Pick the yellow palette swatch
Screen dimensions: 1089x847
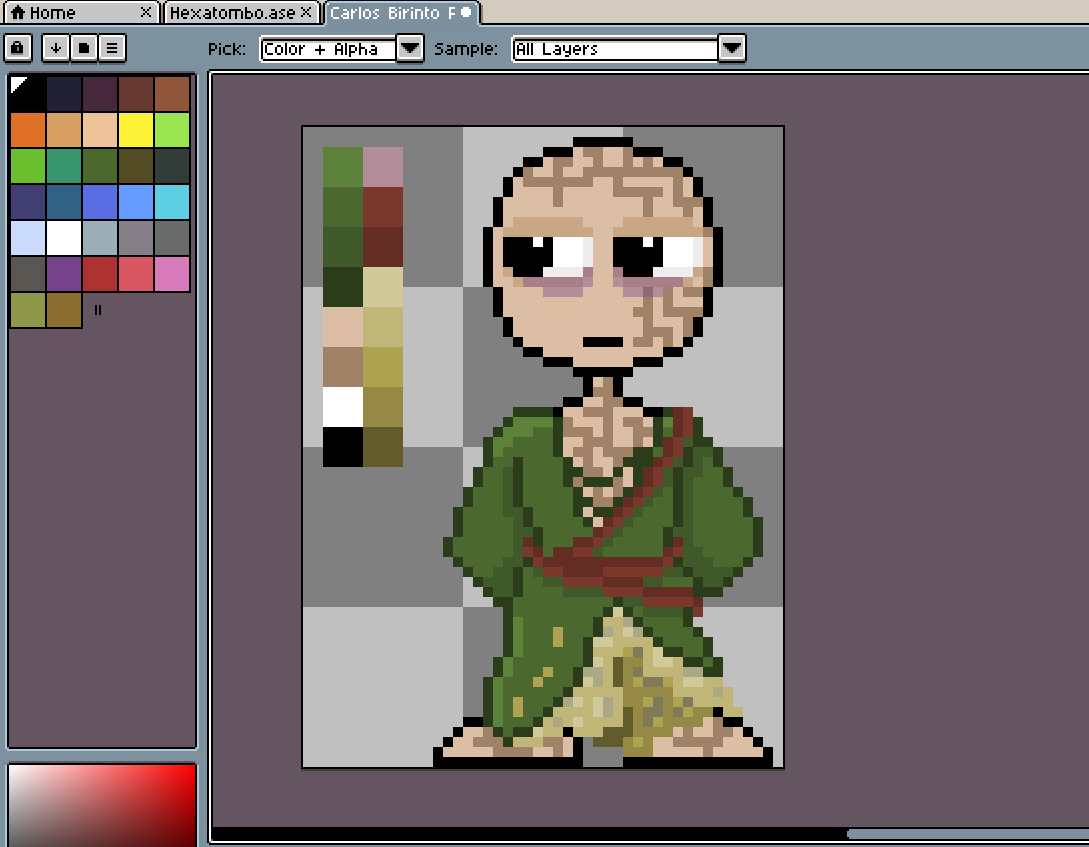[136, 130]
